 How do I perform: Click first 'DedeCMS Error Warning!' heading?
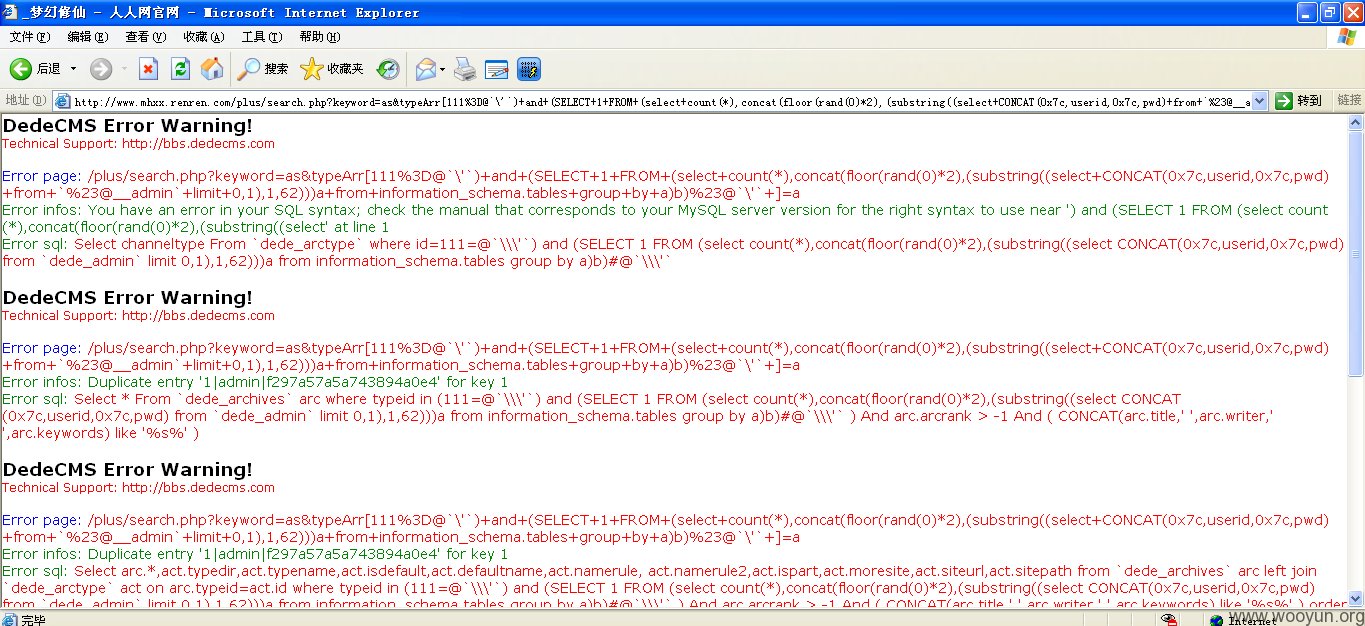127,125
